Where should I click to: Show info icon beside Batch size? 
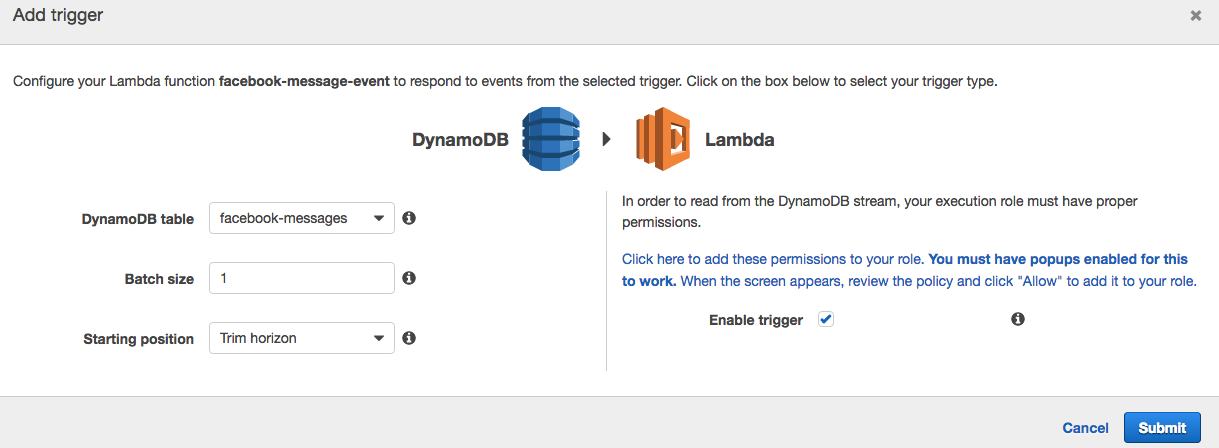point(409,278)
